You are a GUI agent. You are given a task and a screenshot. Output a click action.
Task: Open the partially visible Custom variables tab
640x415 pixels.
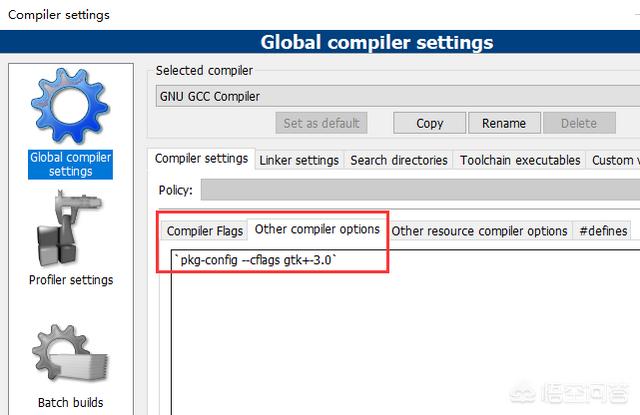(612, 160)
